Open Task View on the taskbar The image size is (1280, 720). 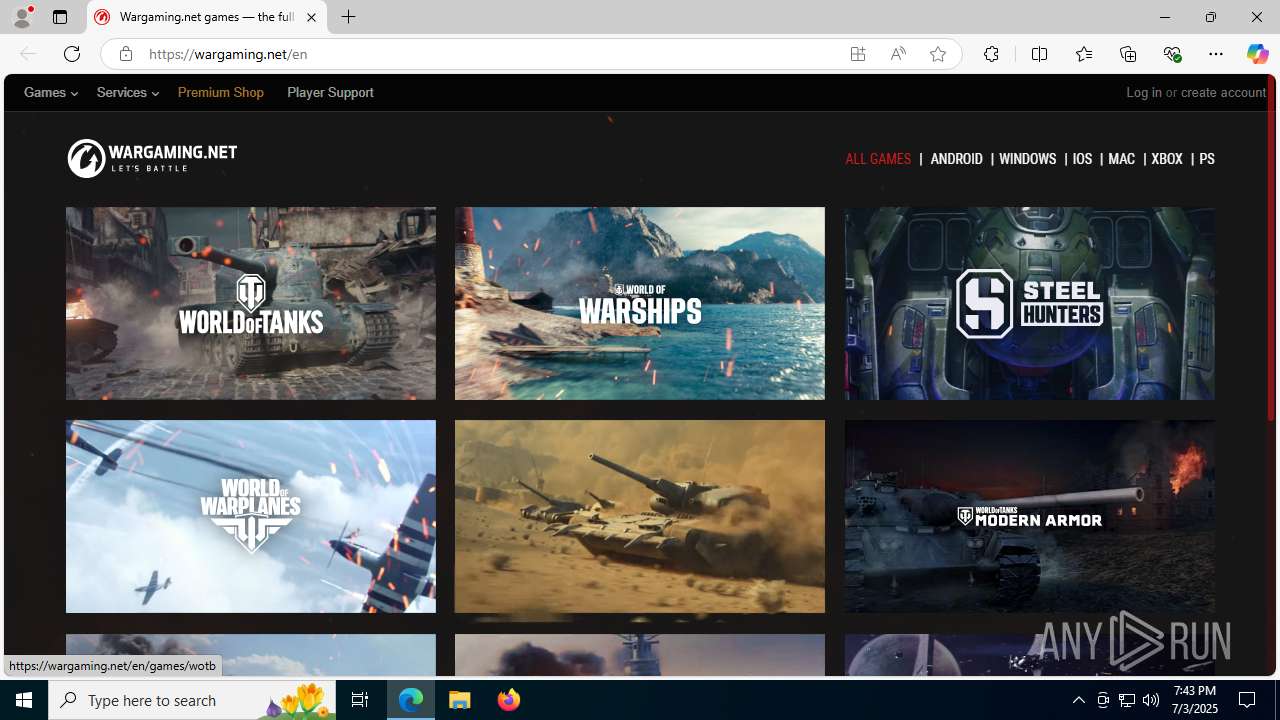pyautogui.click(x=360, y=700)
